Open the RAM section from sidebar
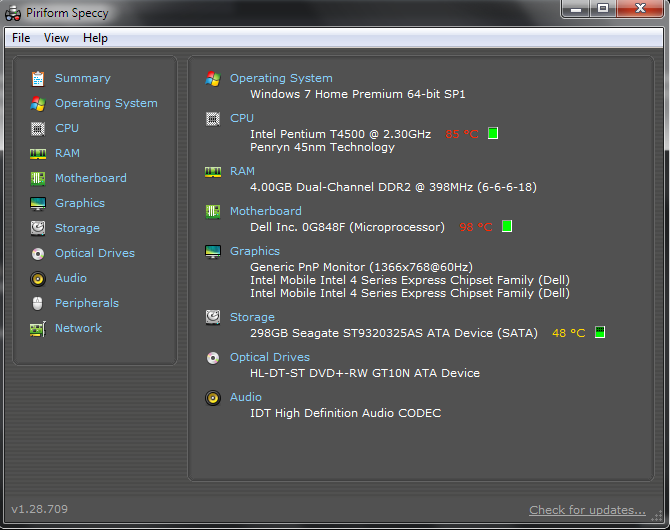670x530 pixels. pyautogui.click(x=68, y=153)
